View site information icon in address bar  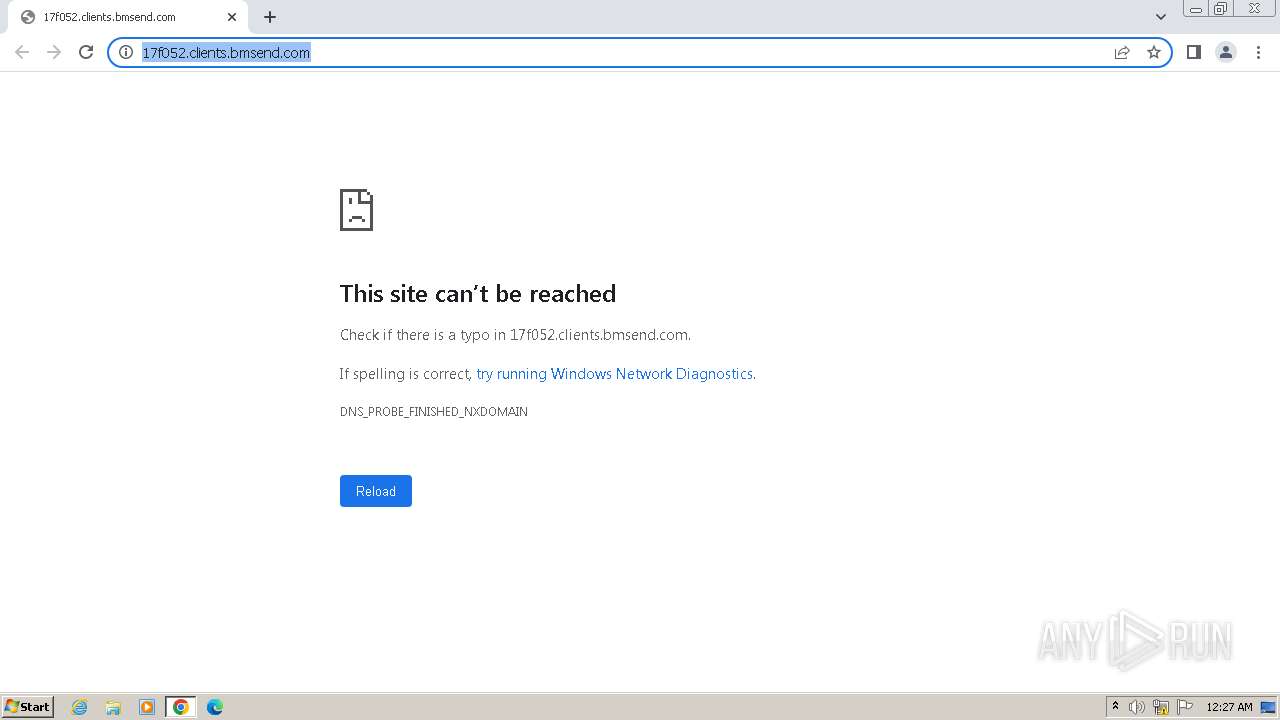click(126, 52)
